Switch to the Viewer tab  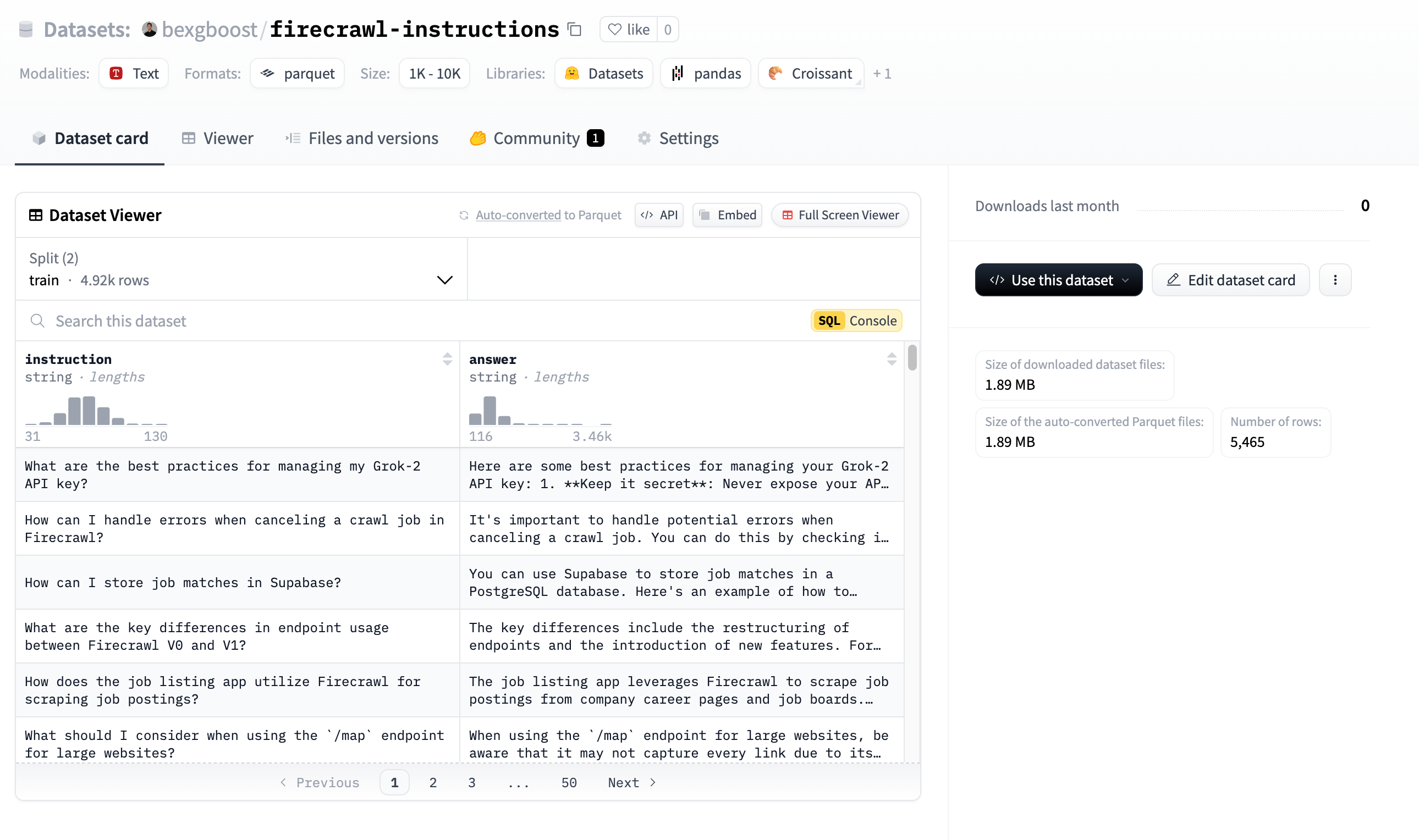point(217,139)
